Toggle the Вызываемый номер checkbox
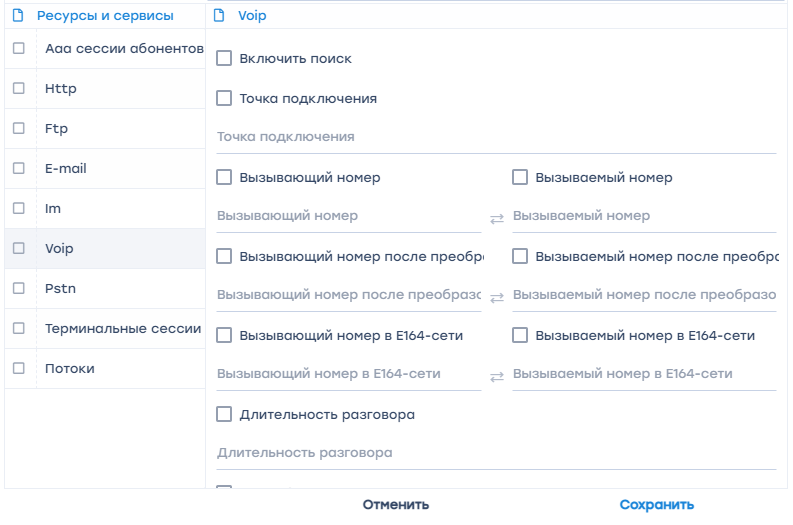The width and height of the screenshot is (793, 525). click(520, 178)
